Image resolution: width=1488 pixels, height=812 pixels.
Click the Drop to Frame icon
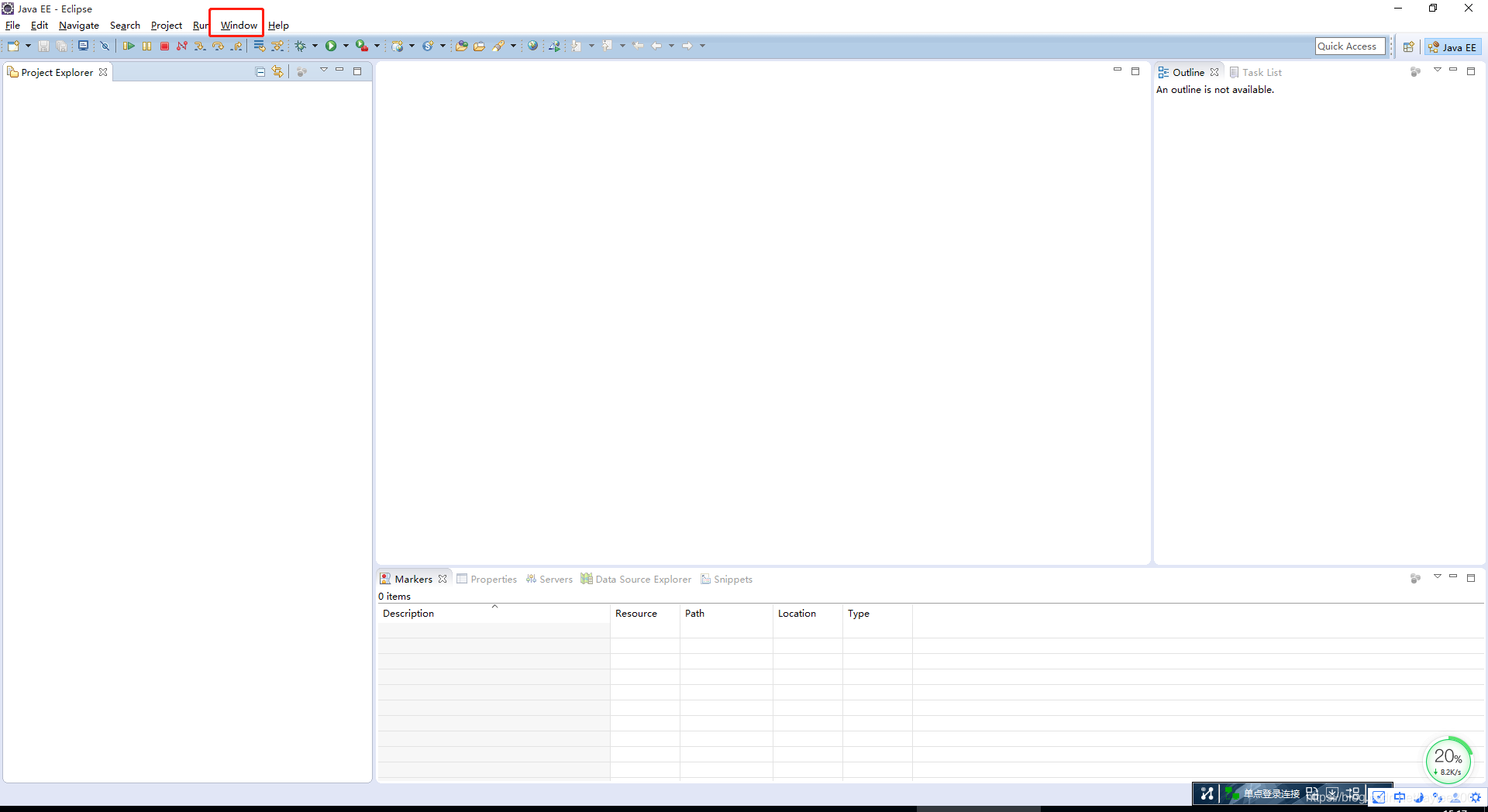click(259, 46)
